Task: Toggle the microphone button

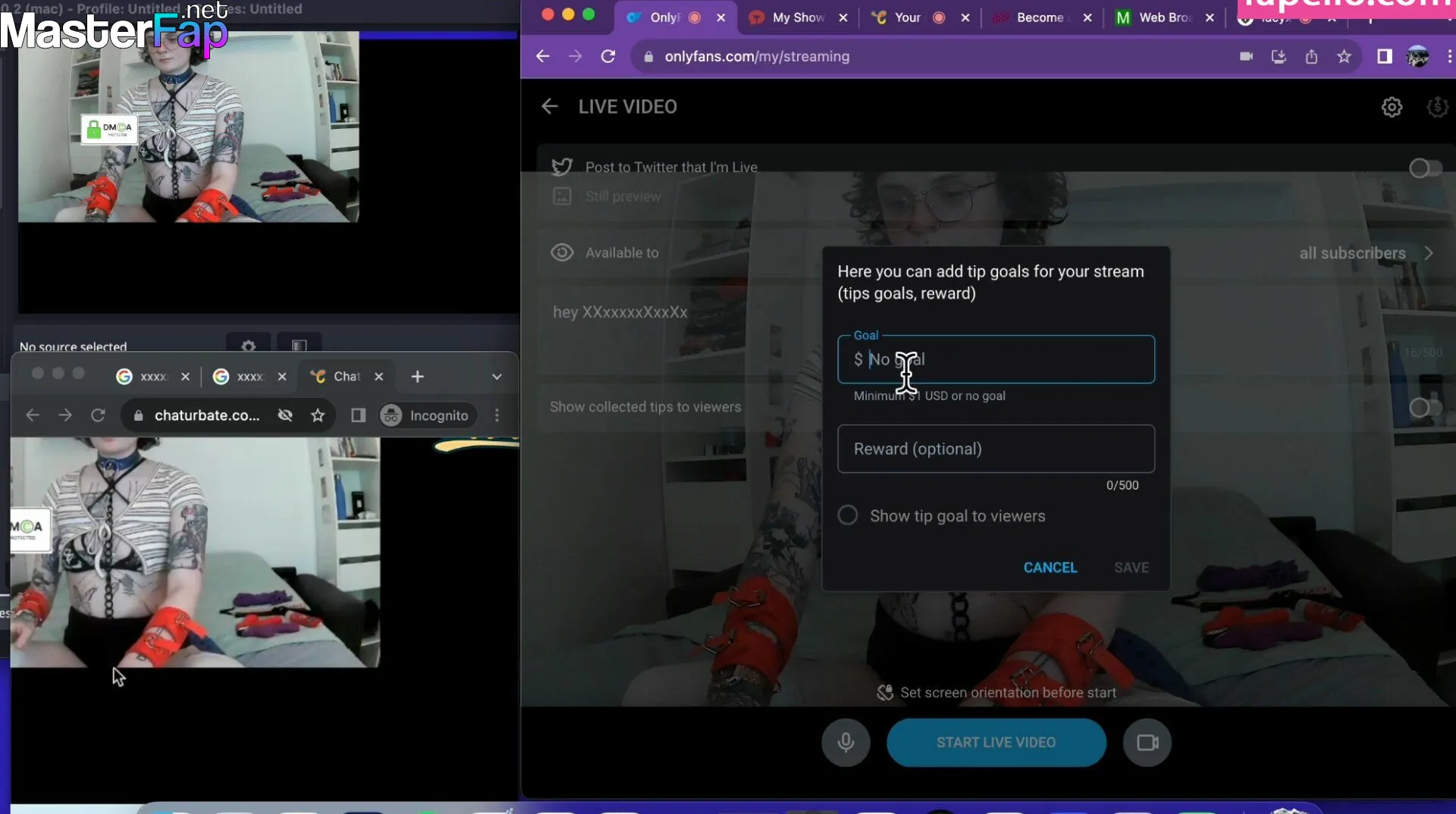Action: pos(846,742)
